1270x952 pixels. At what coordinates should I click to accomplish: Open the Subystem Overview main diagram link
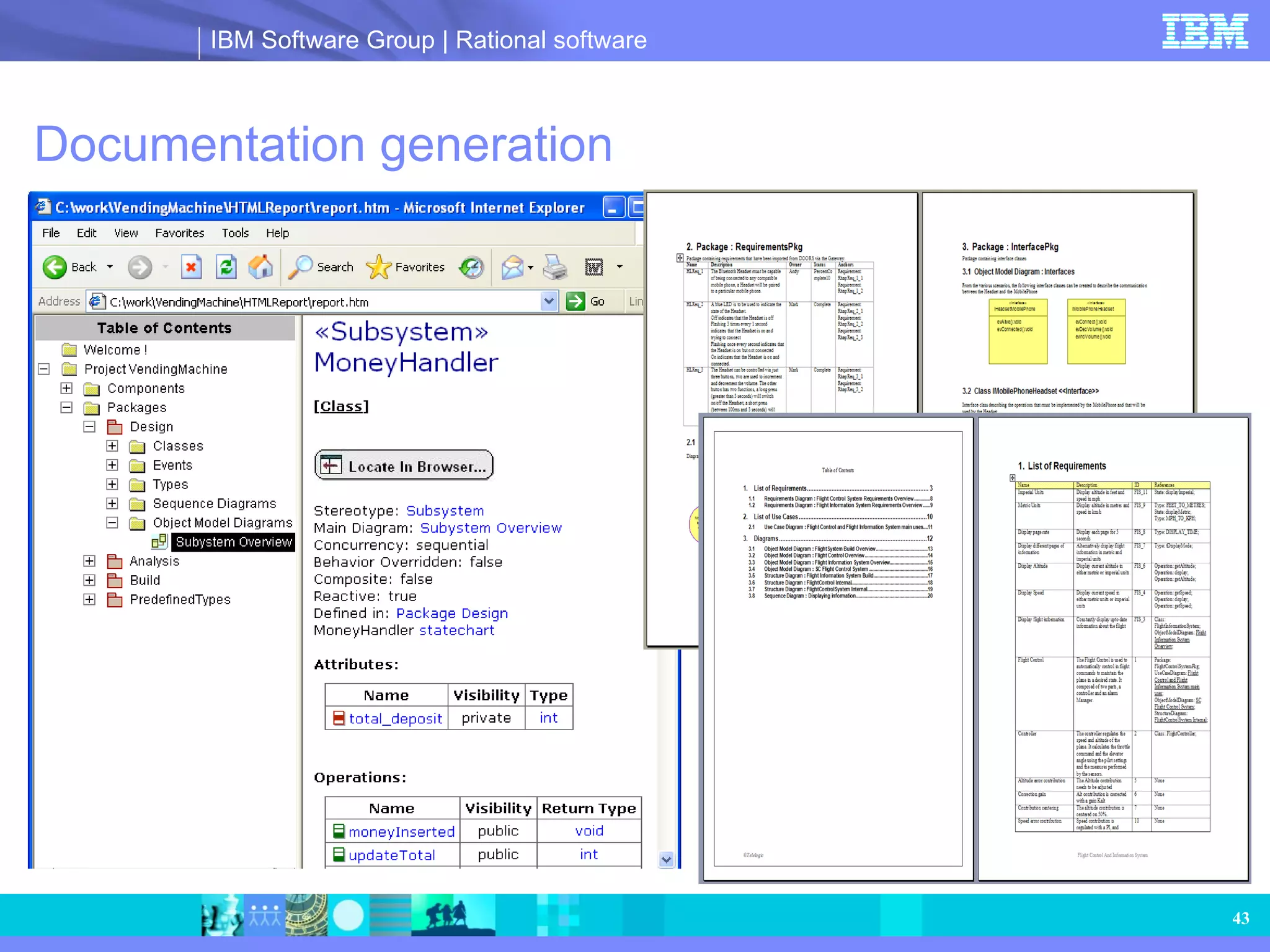click(491, 528)
